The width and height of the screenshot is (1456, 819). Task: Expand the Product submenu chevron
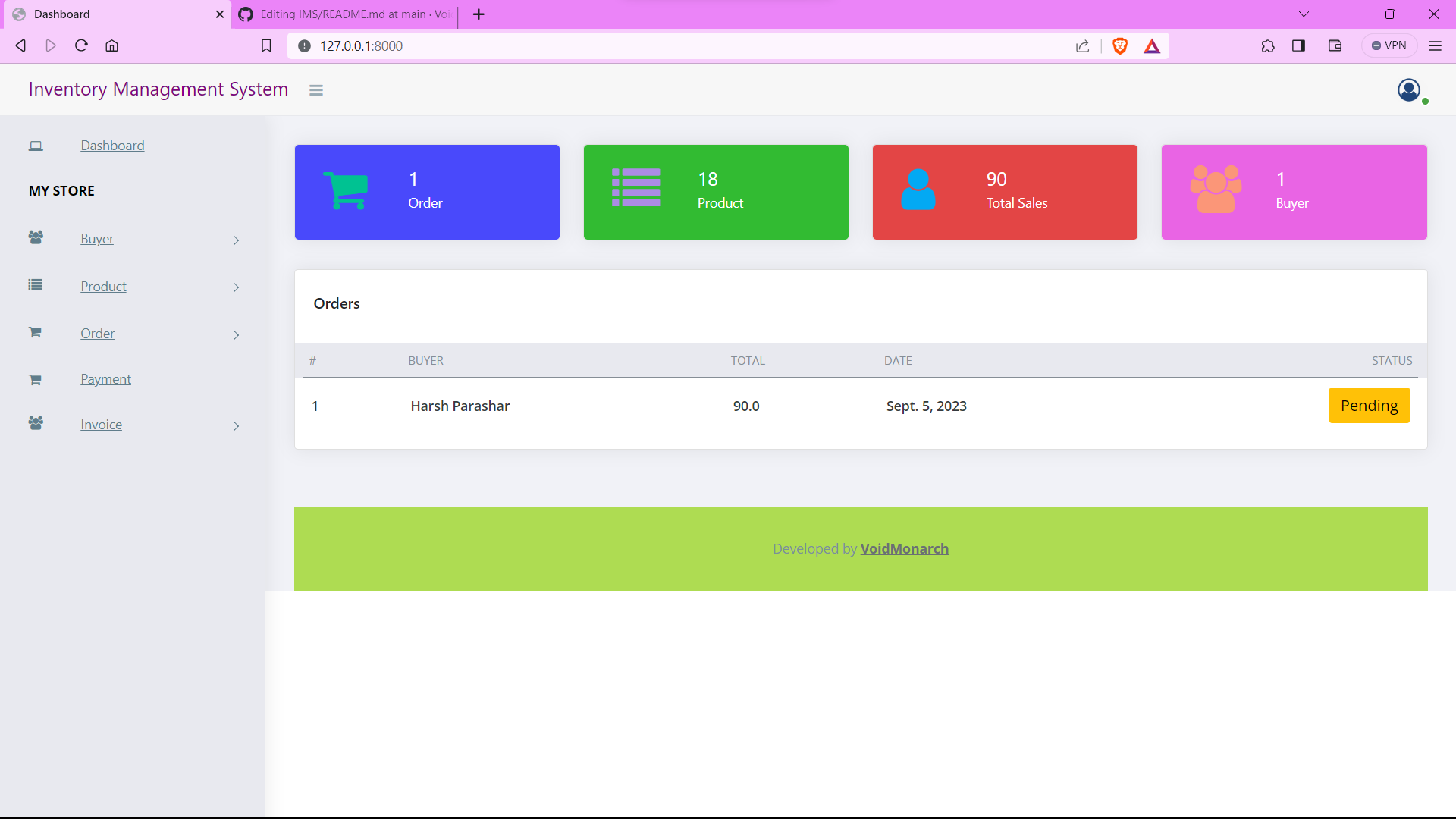(236, 287)
